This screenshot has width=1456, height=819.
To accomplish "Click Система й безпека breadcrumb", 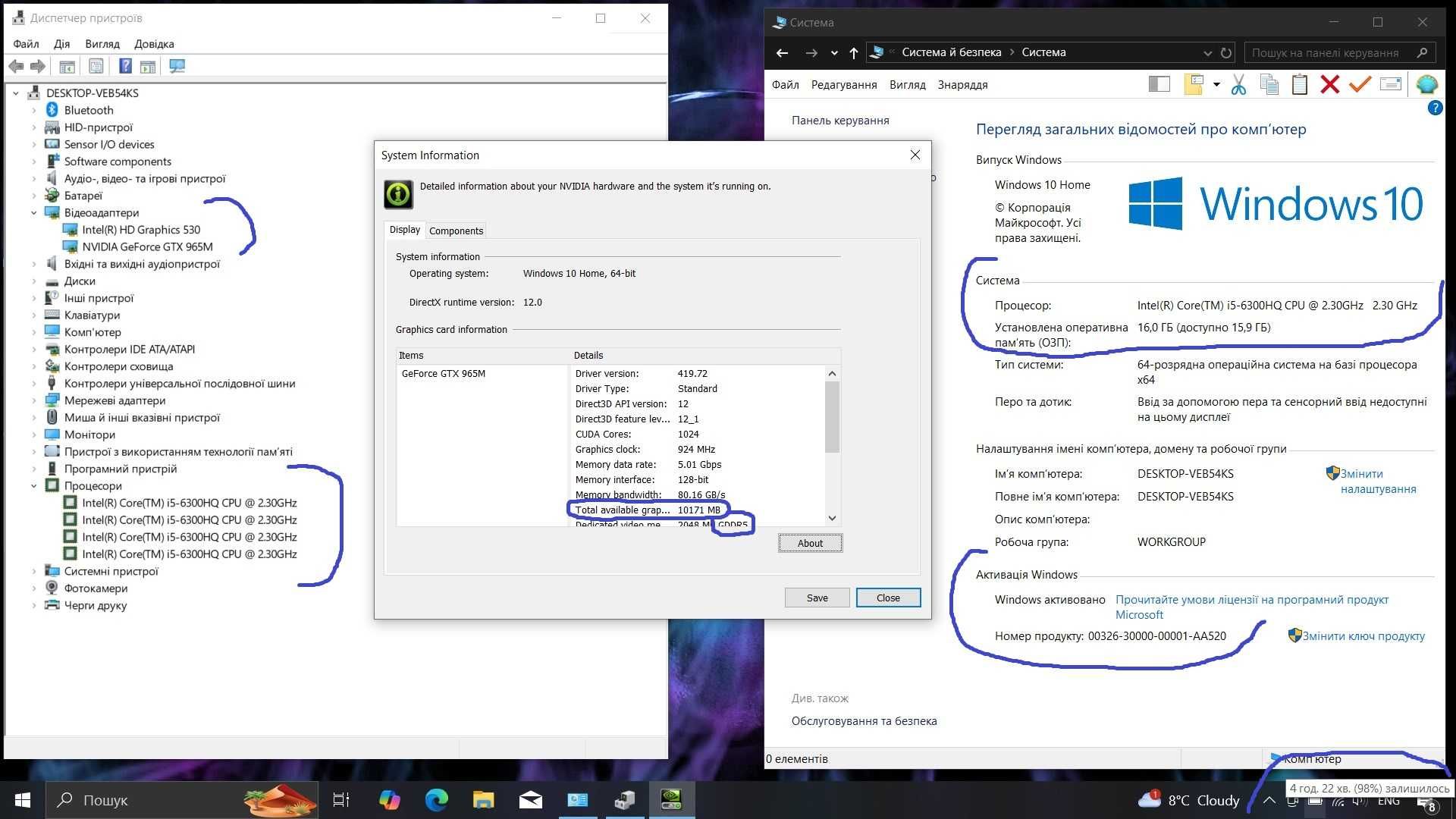I will point(951,52).
